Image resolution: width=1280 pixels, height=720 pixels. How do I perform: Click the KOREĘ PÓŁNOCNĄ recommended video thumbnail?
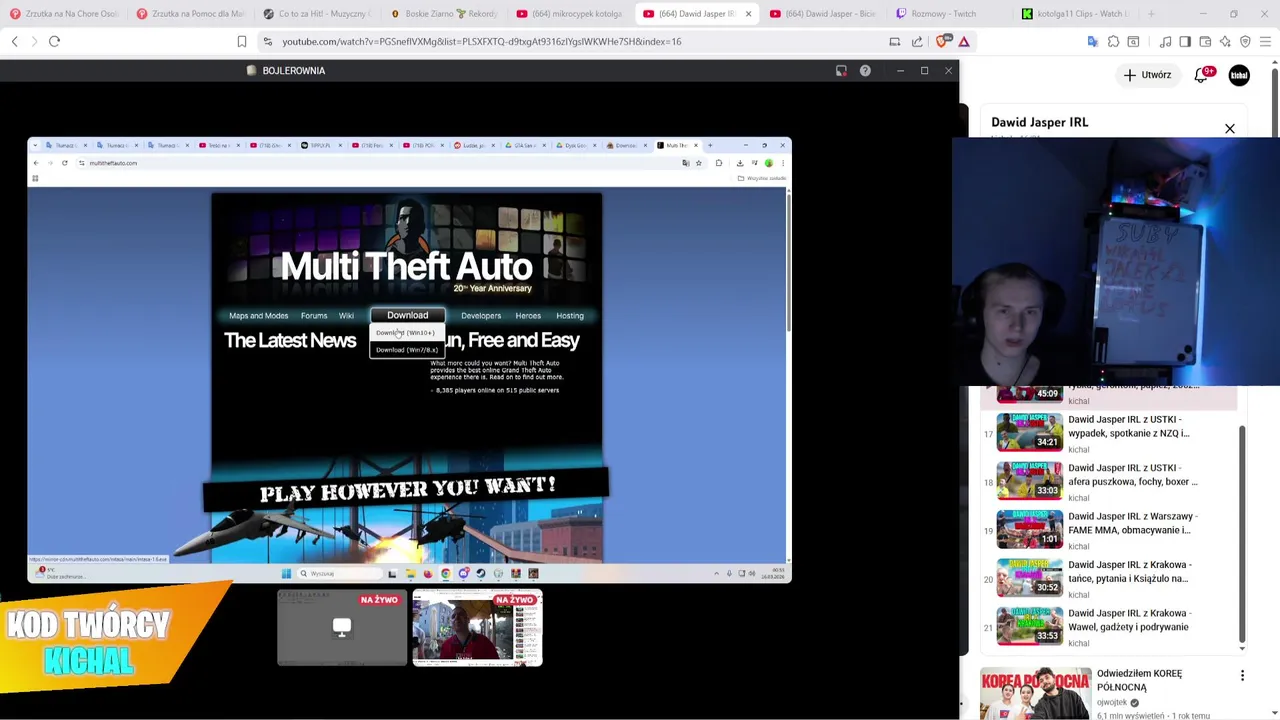[1035, 693]
